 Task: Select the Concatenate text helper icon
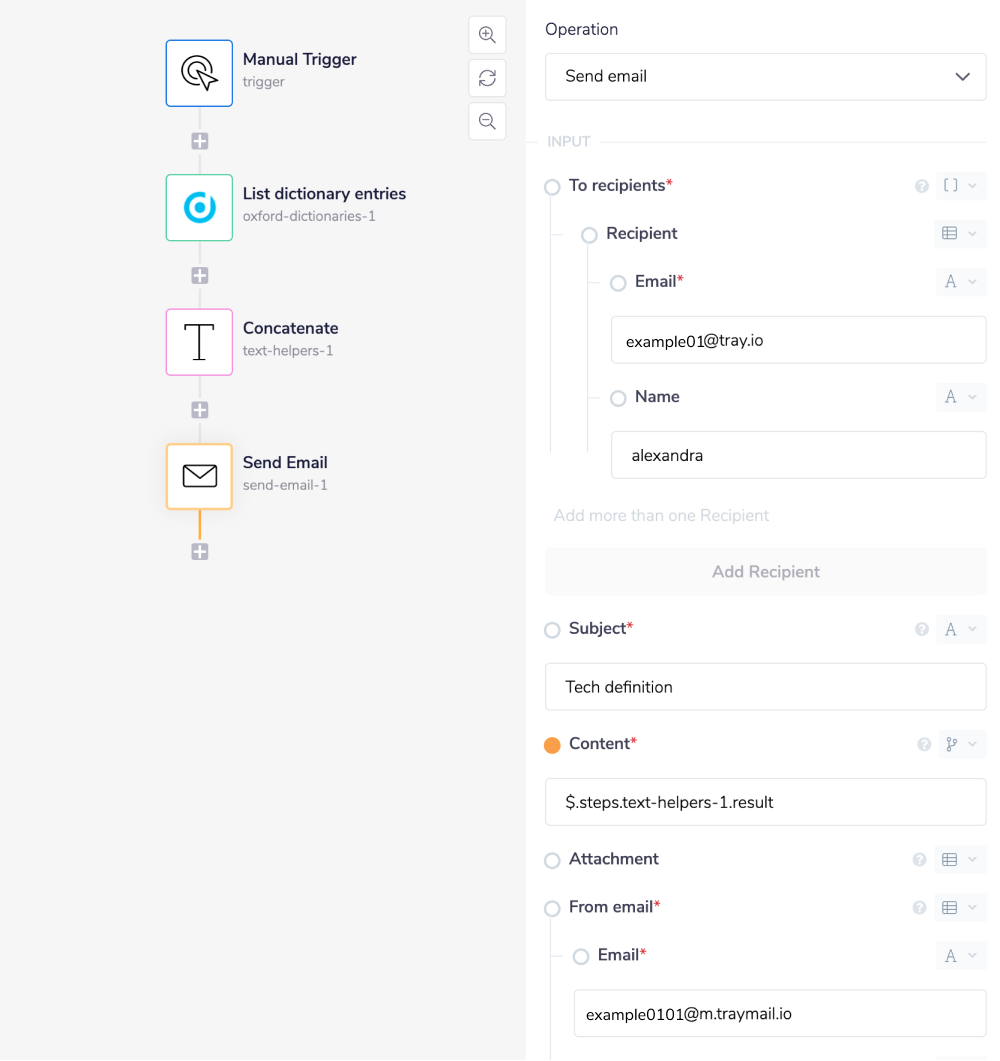click(199, 342)
